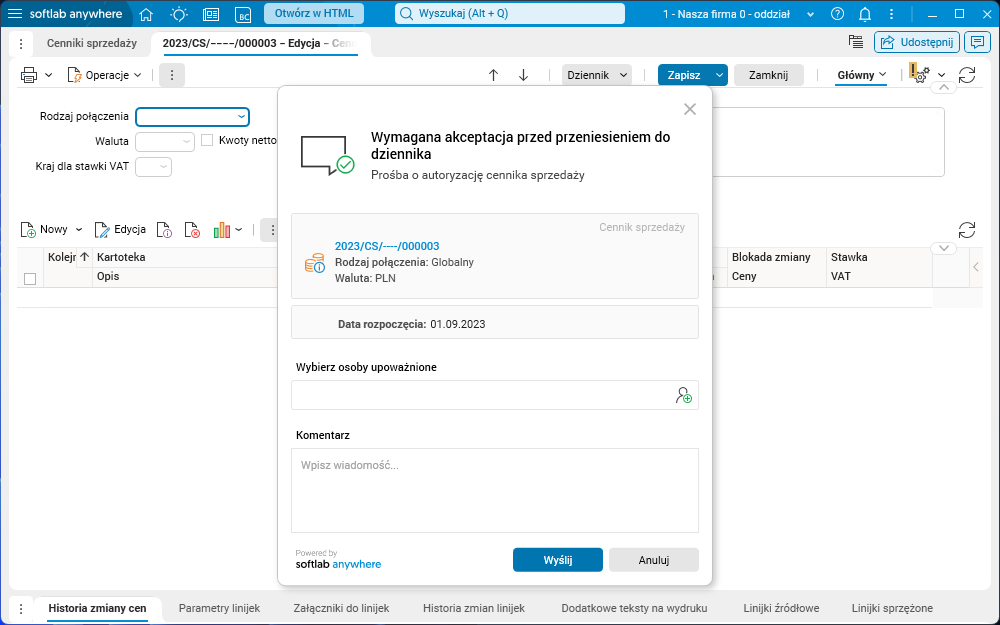The height and width of the screenshot is (625, 1000).
Task: Move to next record with down arrow
Action: 524,75
